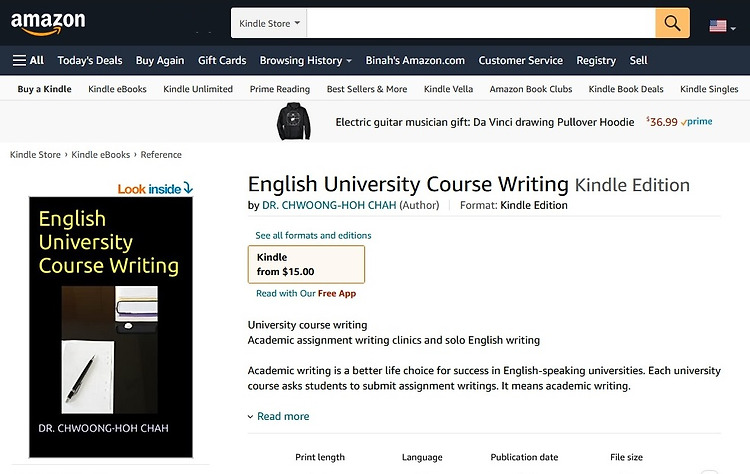Go to Kindle Store breadcrumb
Viewport: 750px width, 474px height.
pyautogui.click(x=35, y=154)
